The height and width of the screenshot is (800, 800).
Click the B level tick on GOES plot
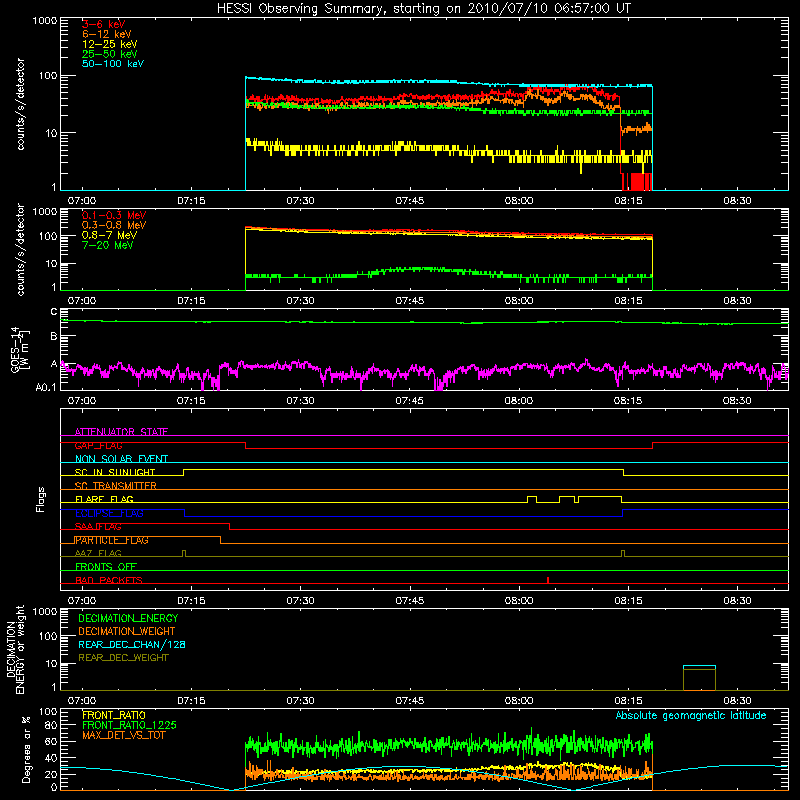pyautogui.click(x=54, y=336)
